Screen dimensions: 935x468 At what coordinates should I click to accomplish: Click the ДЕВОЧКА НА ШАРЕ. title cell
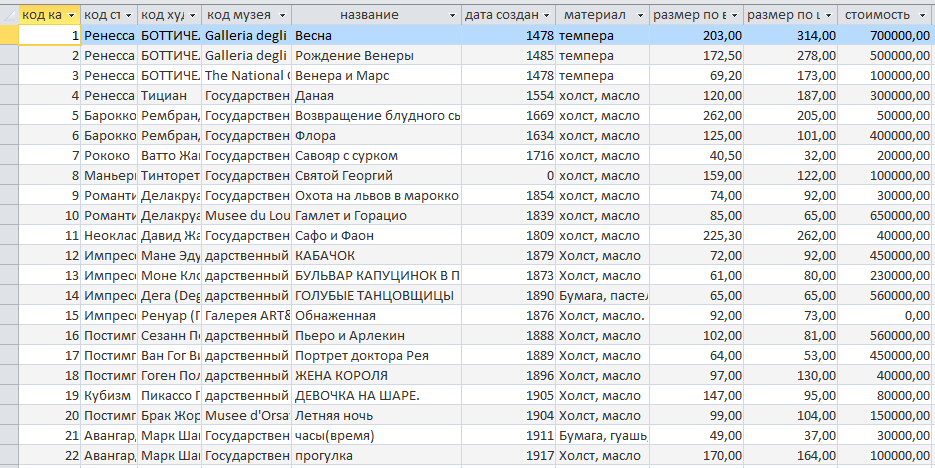[376, 395]
